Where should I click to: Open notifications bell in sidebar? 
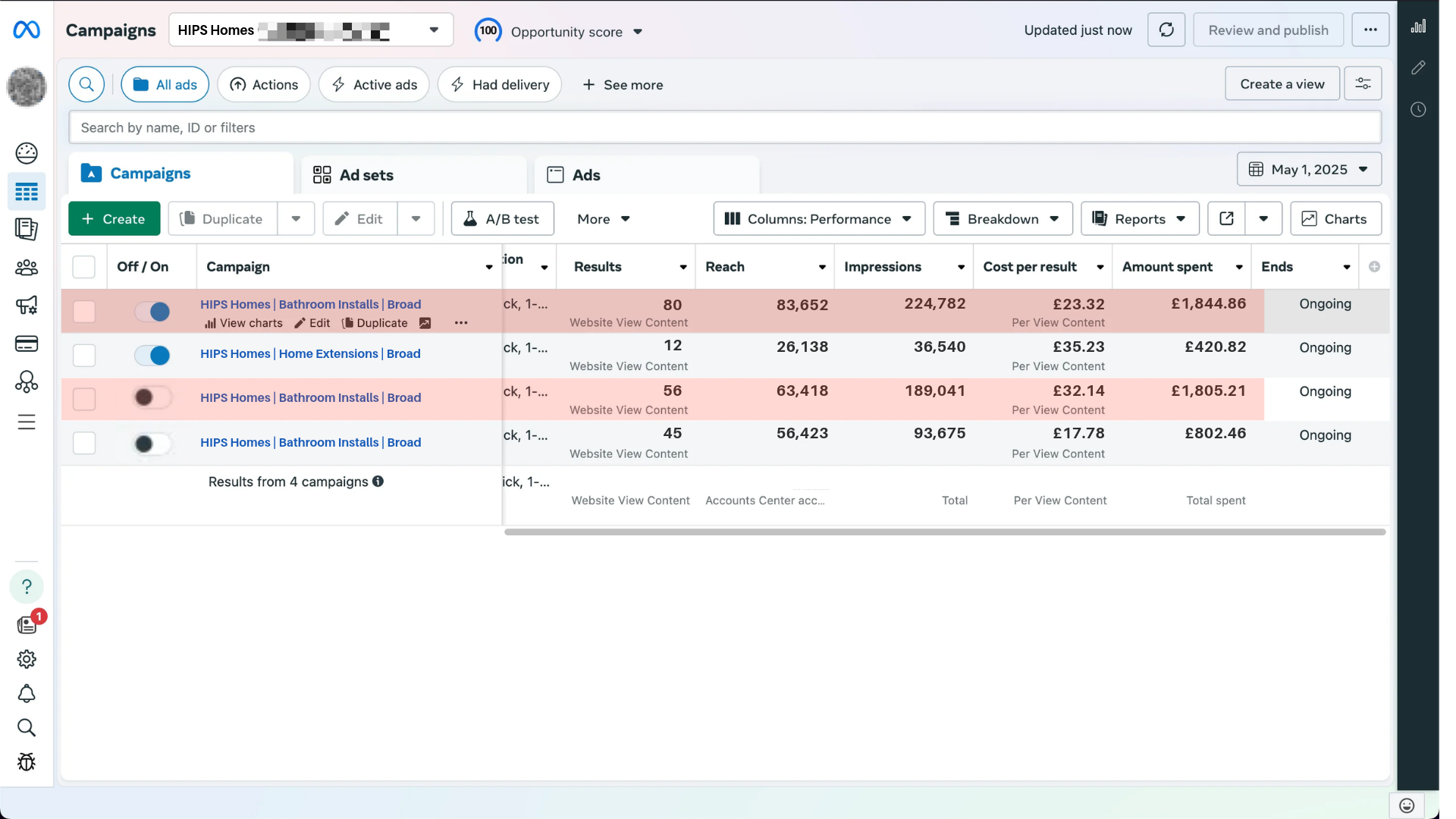point(27,694)
